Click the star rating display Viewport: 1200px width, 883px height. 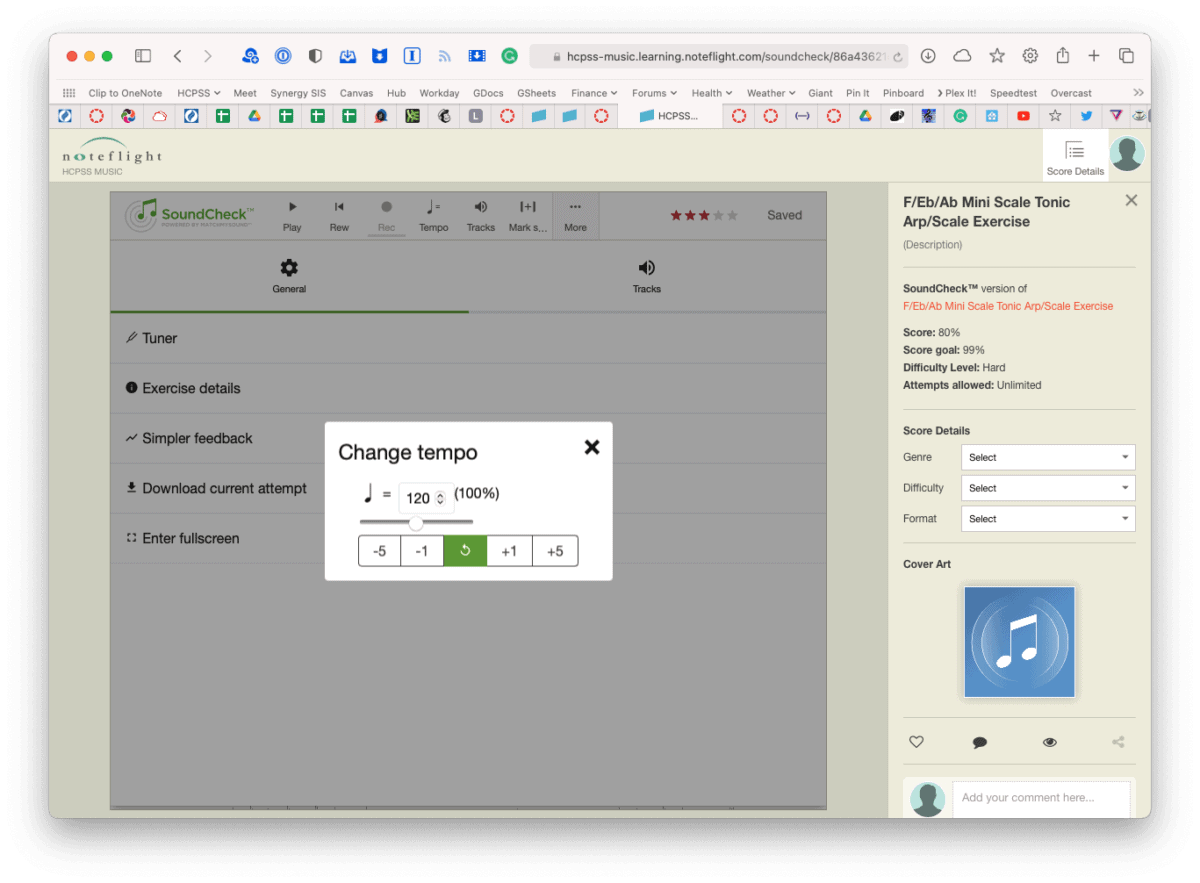pos(704,215)
